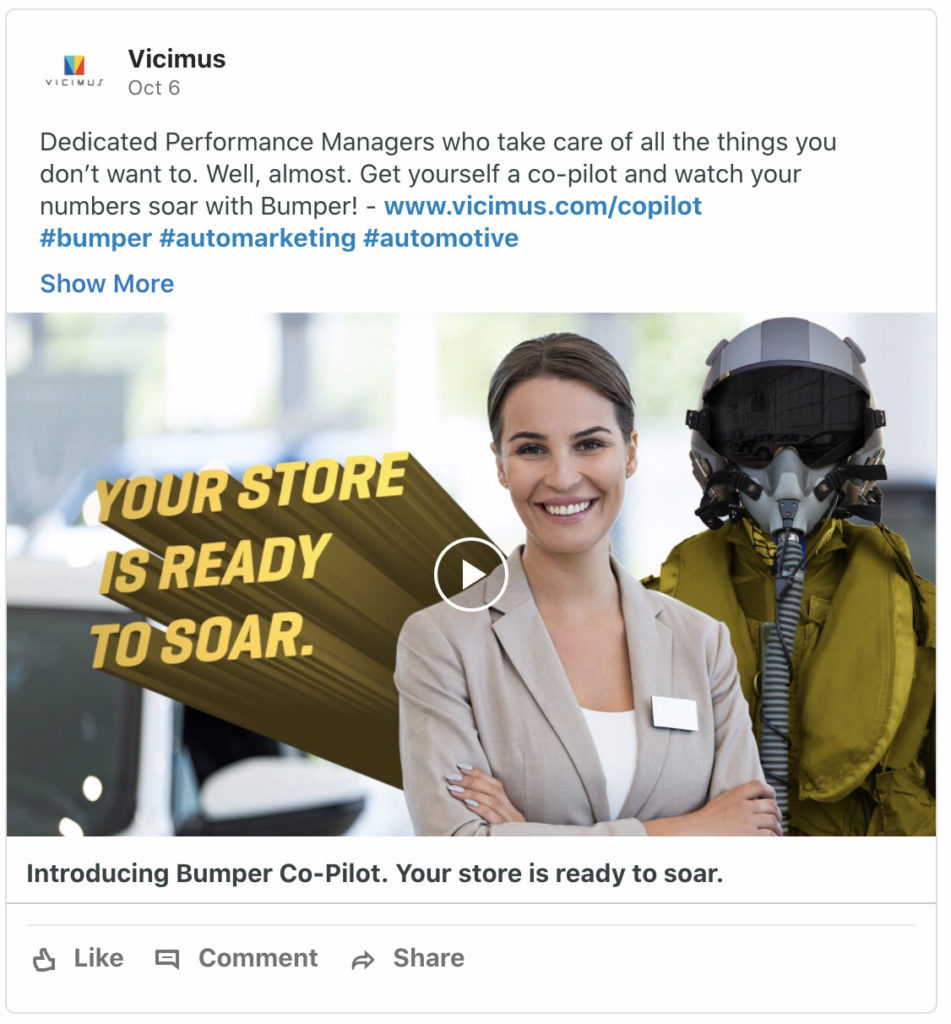Click the video thumbnail headline text
Viewport: 951px width, 1024px height.
pyautogui.click(x=251, y=562)
